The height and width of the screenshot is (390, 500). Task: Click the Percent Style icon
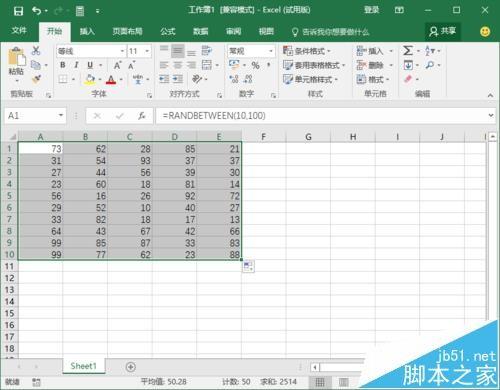point(256,65)
